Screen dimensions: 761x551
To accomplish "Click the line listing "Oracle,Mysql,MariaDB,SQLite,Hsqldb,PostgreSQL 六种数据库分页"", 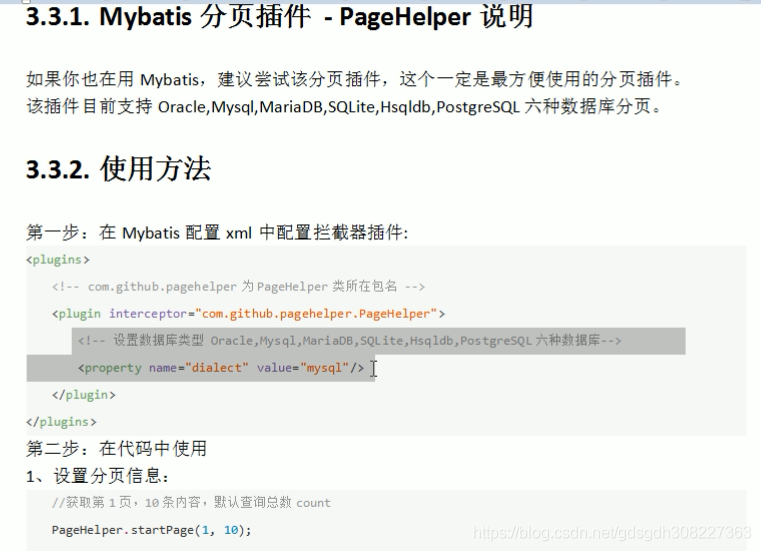I will pyautogui.click(x=344, y=106).
